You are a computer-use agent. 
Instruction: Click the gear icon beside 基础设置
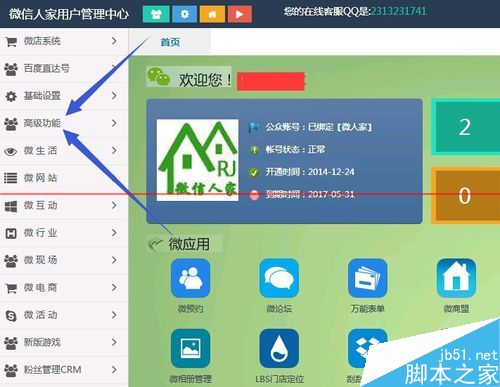point(11,96)
